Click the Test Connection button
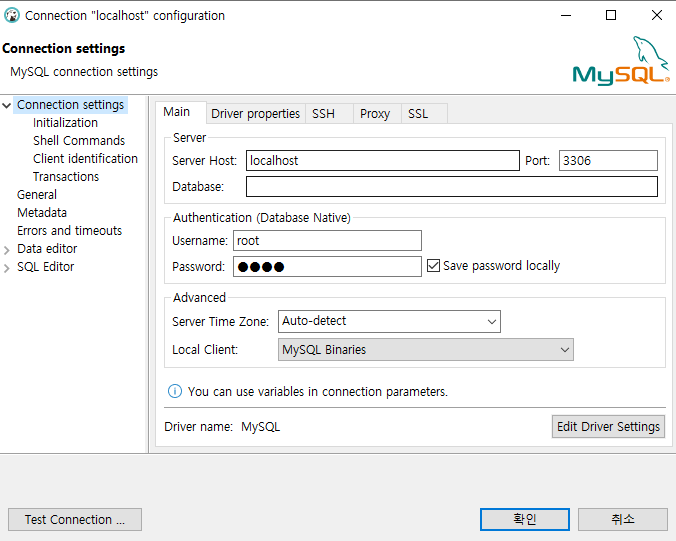 tap(75, 519)
